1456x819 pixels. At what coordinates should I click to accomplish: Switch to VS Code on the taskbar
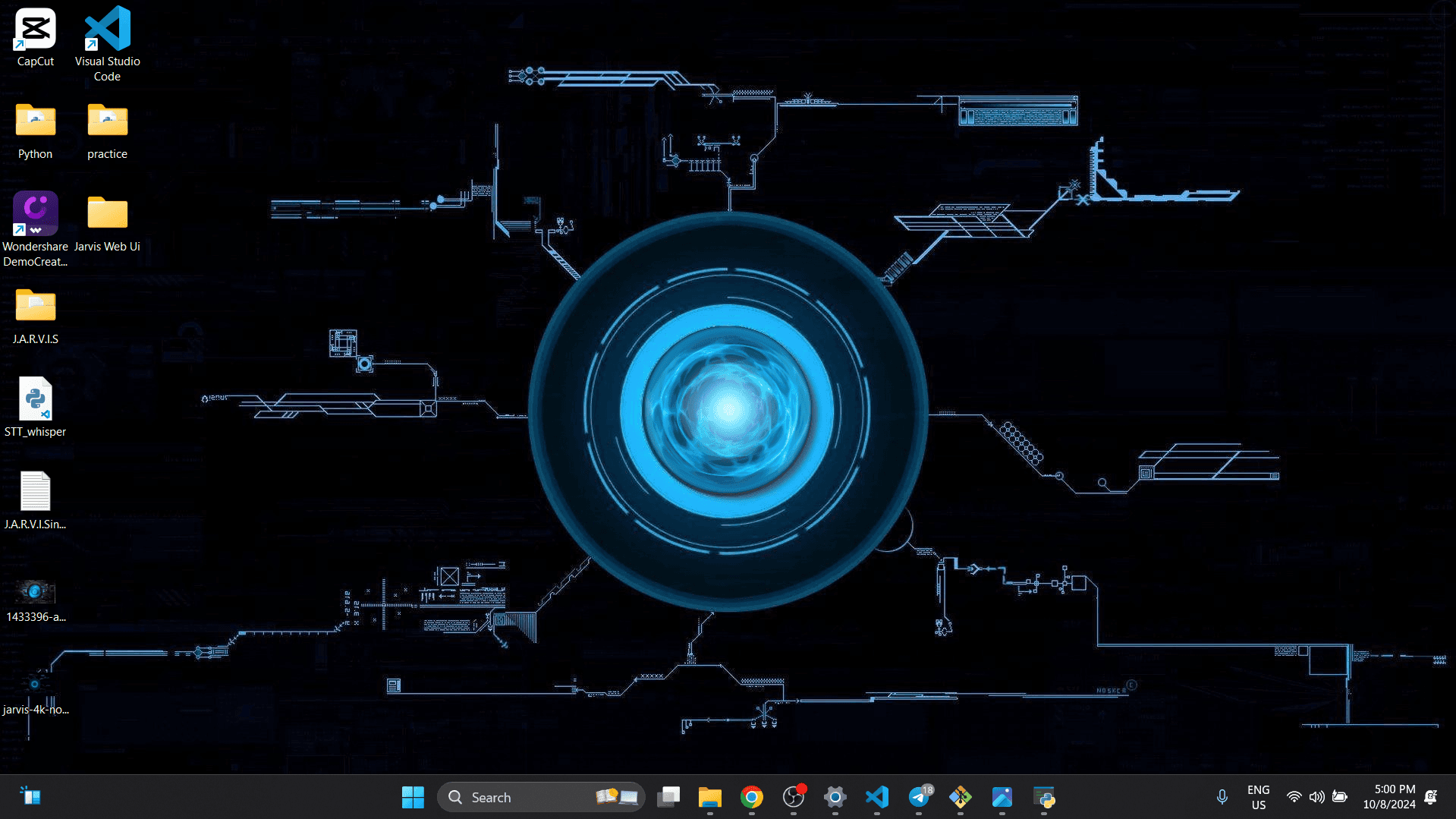click(x=877, y=797)
